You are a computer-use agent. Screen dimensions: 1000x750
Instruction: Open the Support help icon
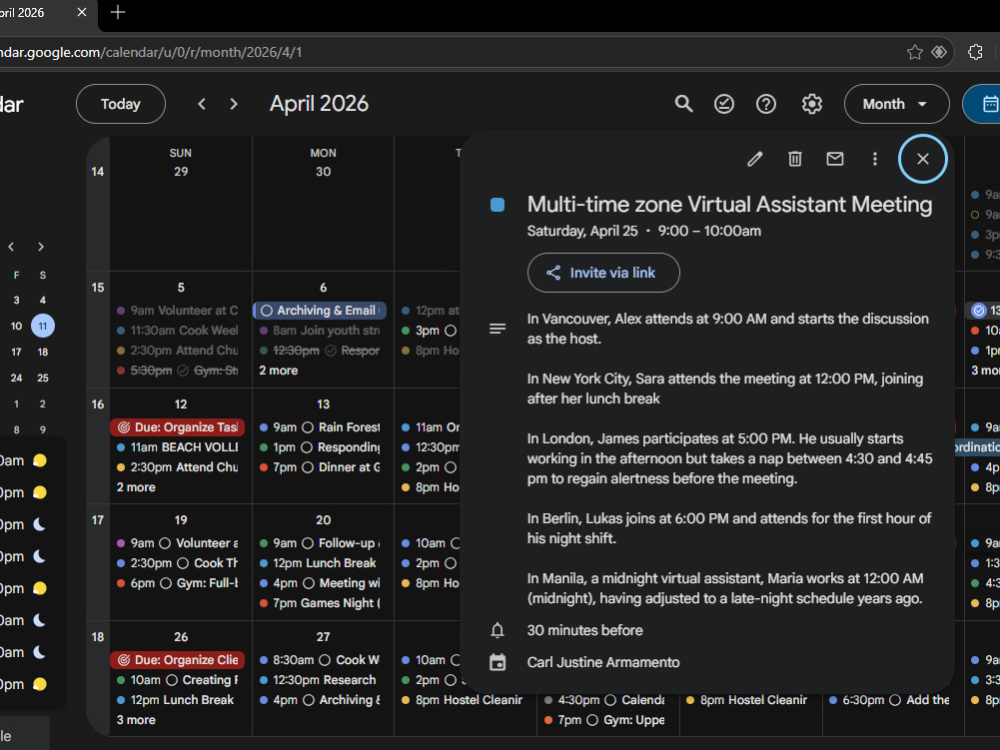(766, 104)
